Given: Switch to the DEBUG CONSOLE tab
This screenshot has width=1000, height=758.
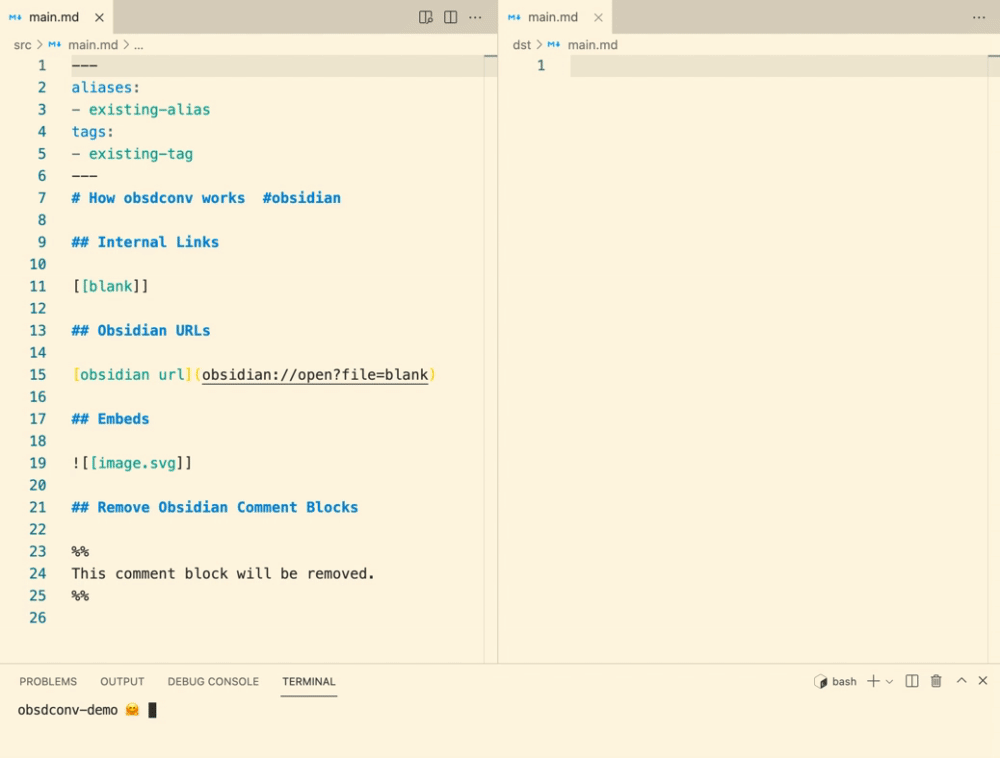Looking at the screenshot, I should (x=213, y=681).
